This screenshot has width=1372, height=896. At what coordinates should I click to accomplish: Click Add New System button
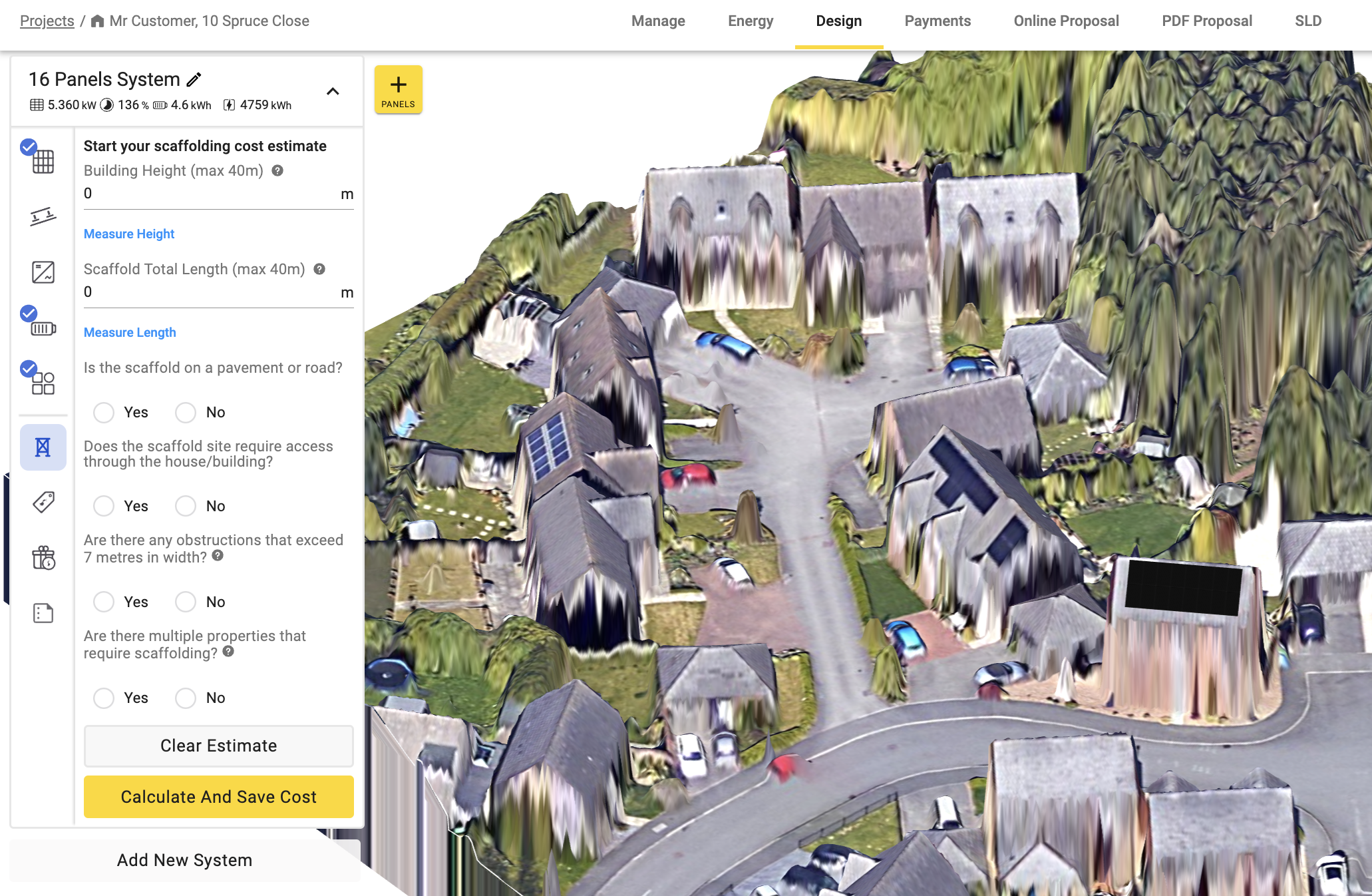(x=185, y=860)
